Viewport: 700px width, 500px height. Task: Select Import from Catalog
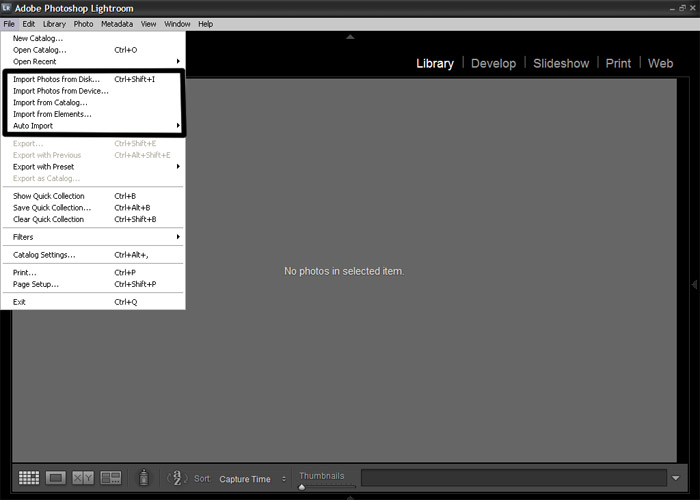point(93,103)
